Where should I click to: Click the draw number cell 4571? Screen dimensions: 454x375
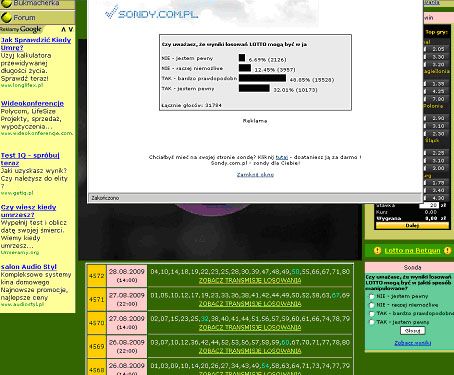[x=97, y=299]
